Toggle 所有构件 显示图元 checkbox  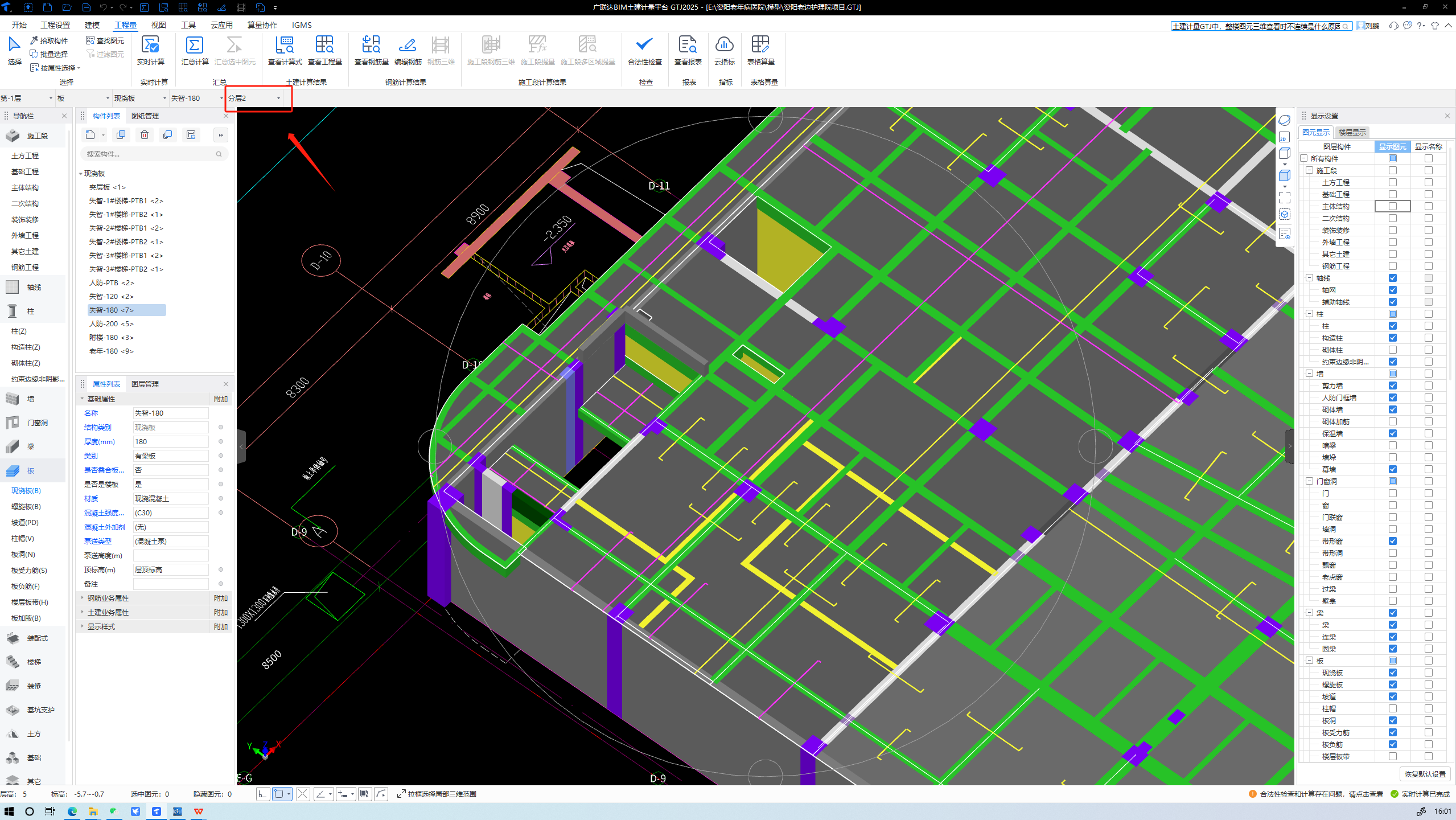tap(1393, 158)
